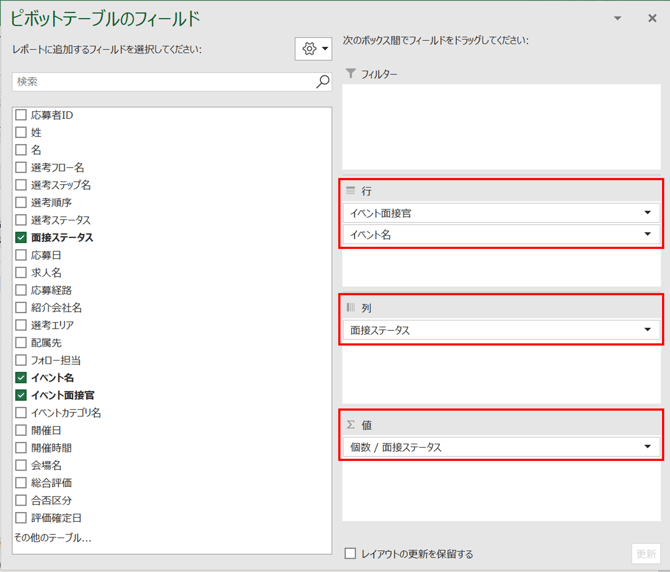Viewport: 670px width, 572px height.
Task: Expand the イベント面接官 dropdown in rows
Action: point(647,212)
